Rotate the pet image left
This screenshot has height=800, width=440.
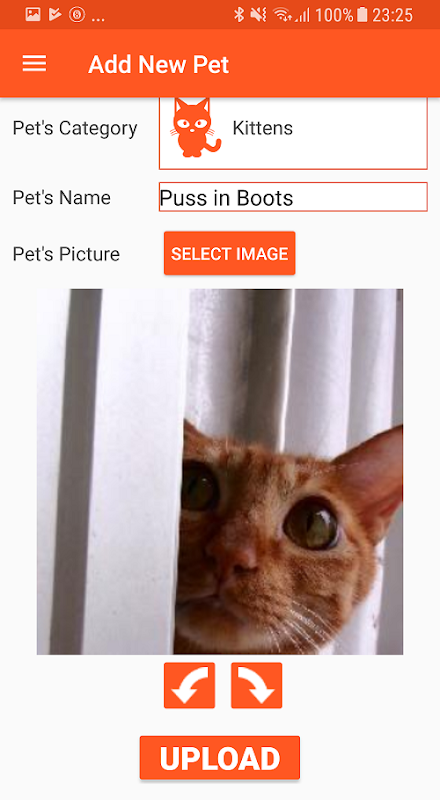[189, 685]
